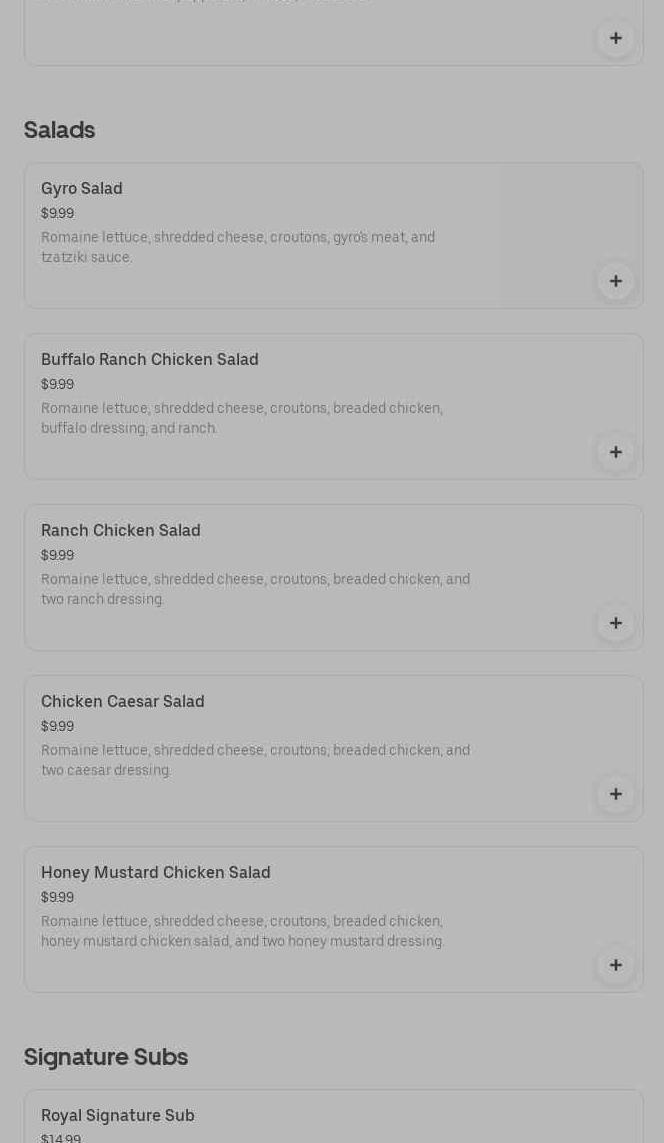
Task: Add Honey Mustard Chicken Salad plus icon
Action: tap(616, 965)
